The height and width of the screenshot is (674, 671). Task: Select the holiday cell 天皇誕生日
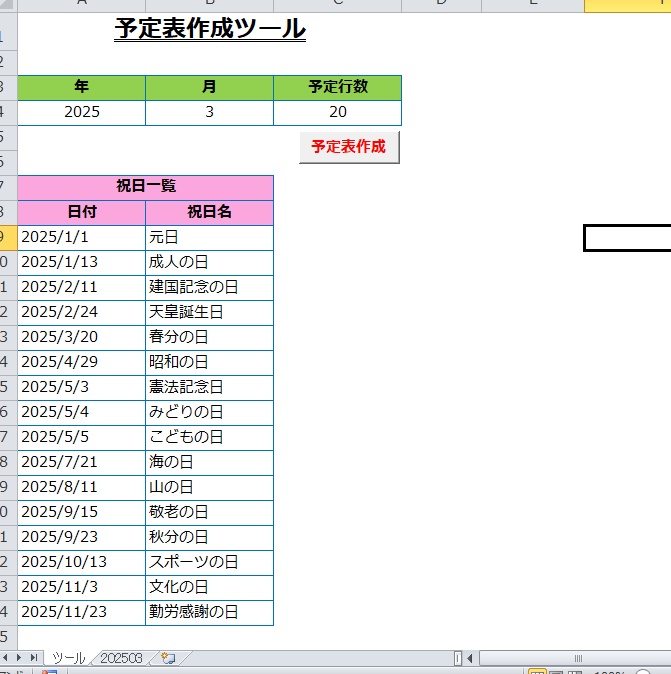click(x=209, y=312)
